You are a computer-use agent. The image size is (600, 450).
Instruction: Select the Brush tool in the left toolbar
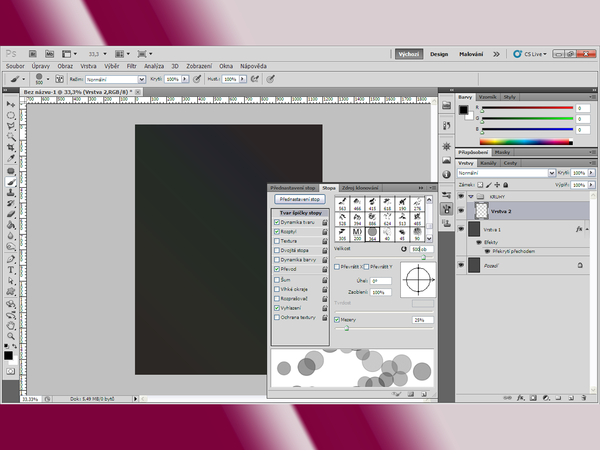(x=11, y=182)
